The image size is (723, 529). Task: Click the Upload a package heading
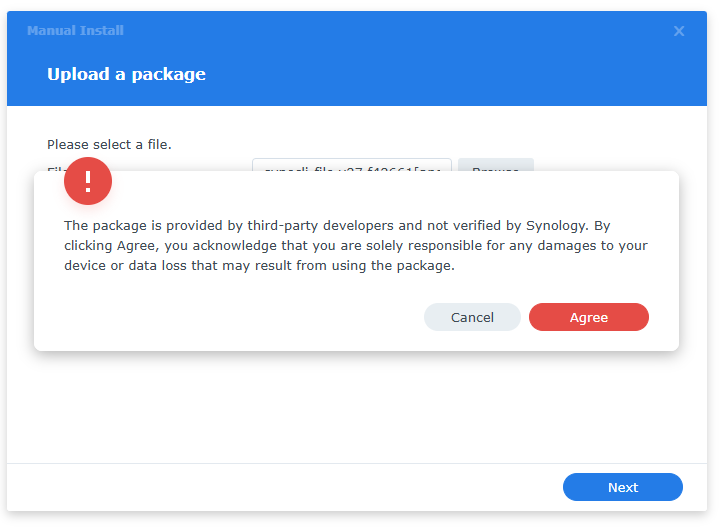click(126, 74)
